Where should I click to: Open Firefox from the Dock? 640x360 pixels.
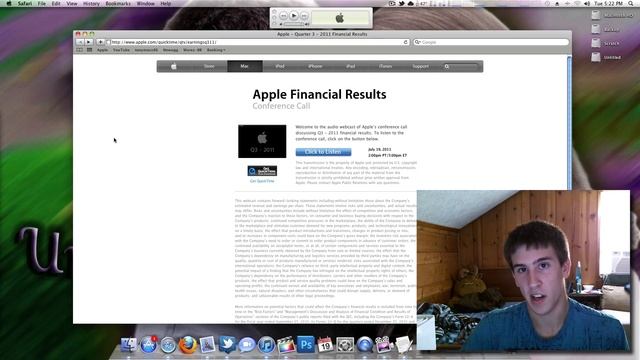pos(187,345)
